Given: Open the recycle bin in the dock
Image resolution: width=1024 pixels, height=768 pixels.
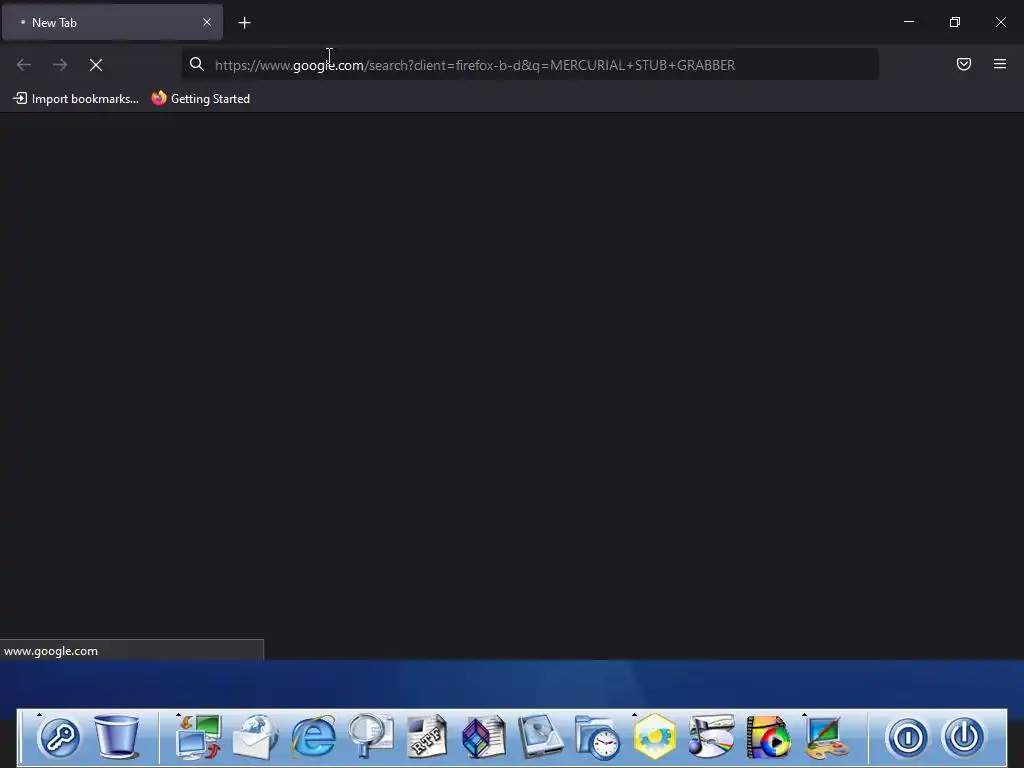Looking at the screenshot, I should [117, 737].
